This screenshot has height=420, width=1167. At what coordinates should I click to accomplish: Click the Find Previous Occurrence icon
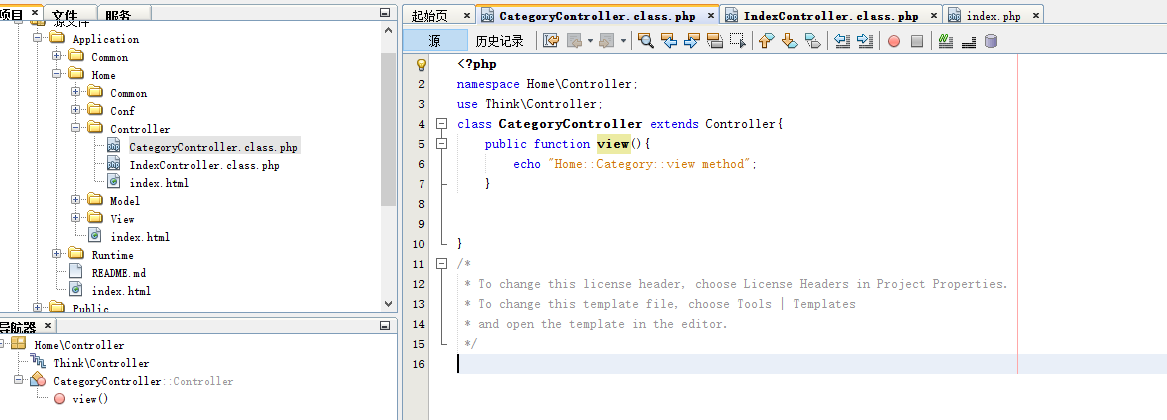click(670, 41)
